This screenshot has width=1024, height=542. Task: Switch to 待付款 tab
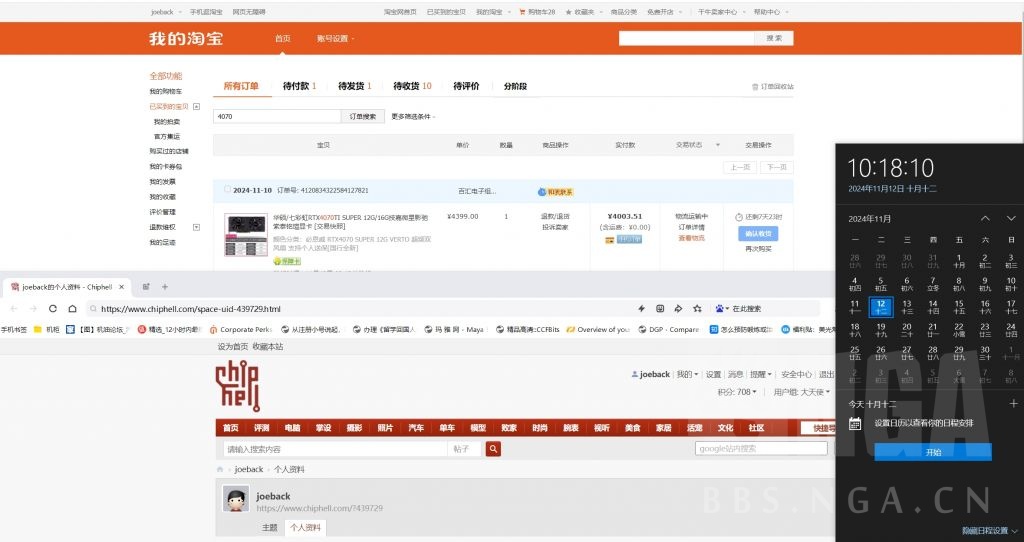[x=299, y=86]
